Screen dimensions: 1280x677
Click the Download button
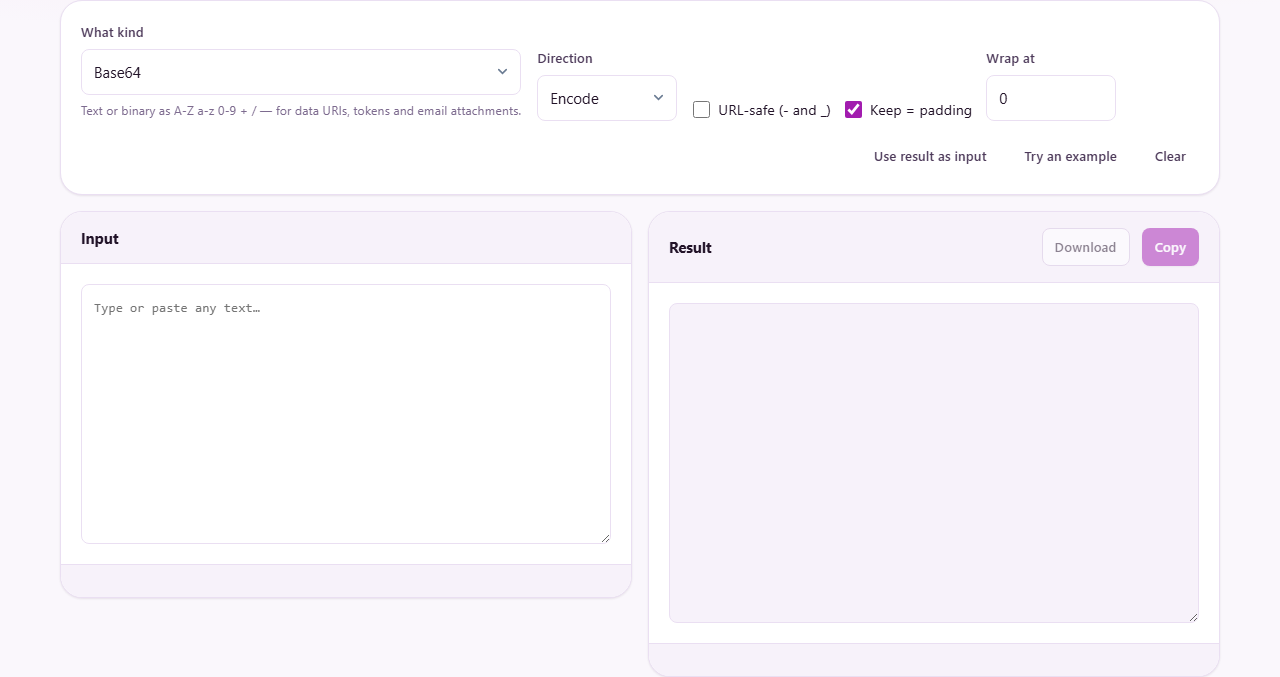pos(1085,247)
